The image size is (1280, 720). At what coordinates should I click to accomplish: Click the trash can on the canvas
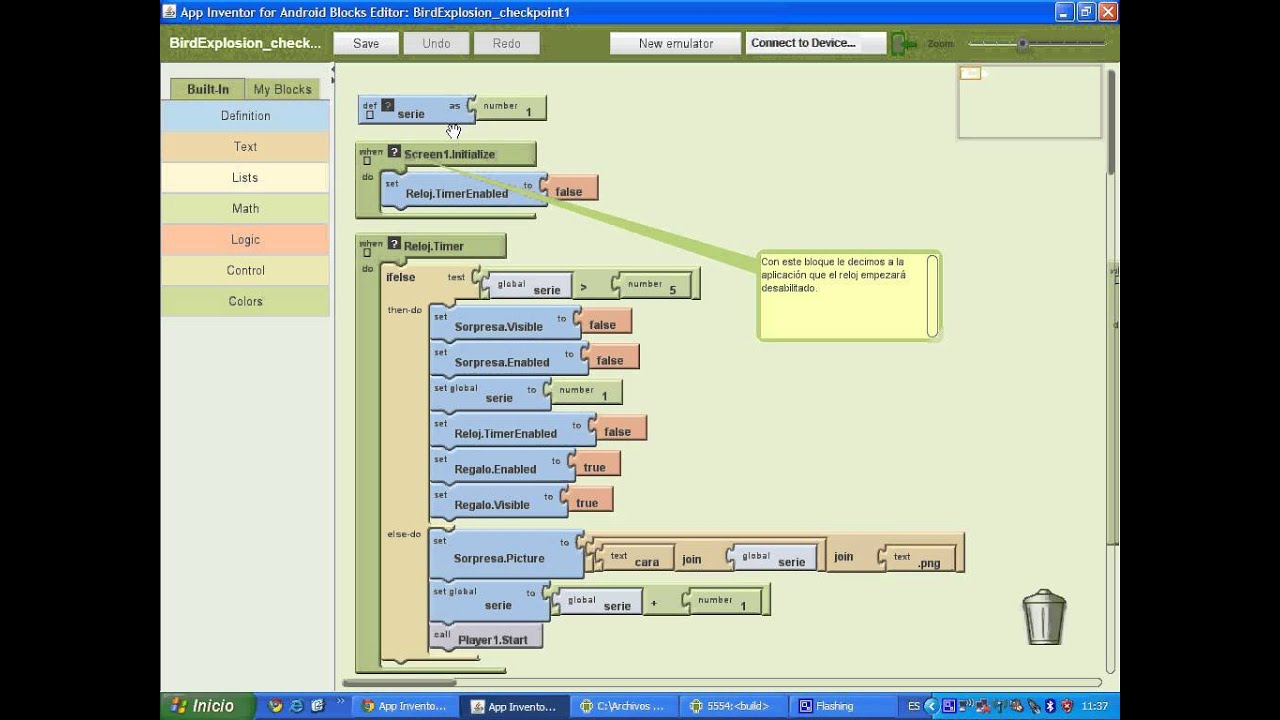(1044, 617)
